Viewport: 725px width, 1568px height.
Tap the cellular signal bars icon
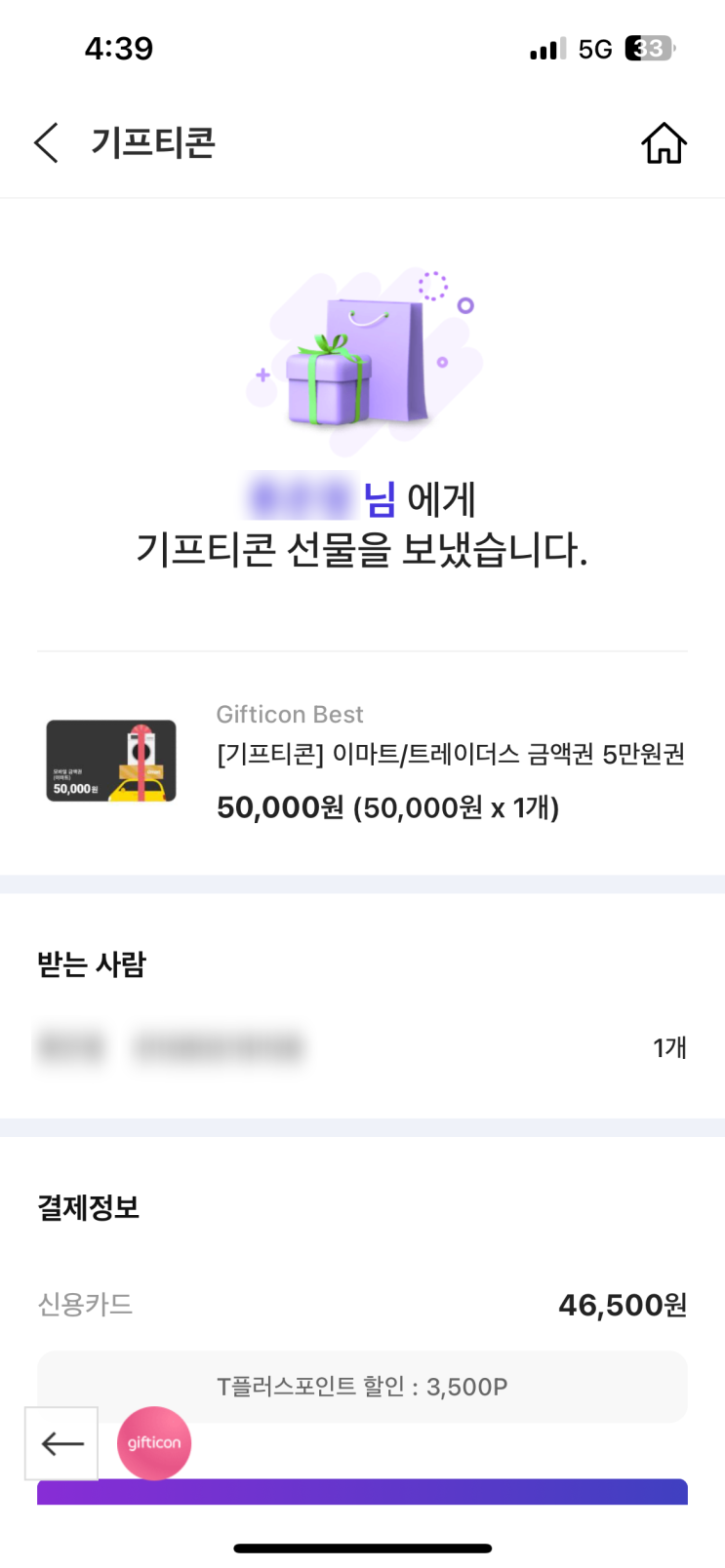547,49
